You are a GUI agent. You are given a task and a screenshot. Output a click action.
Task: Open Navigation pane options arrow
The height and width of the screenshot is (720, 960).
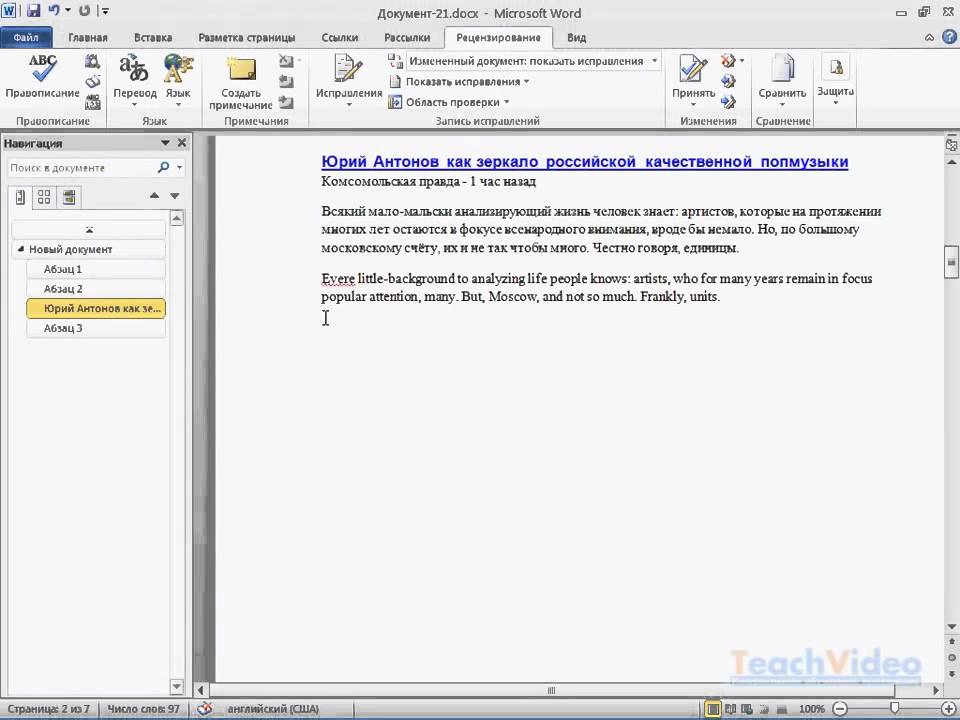[x=165, y=143]
